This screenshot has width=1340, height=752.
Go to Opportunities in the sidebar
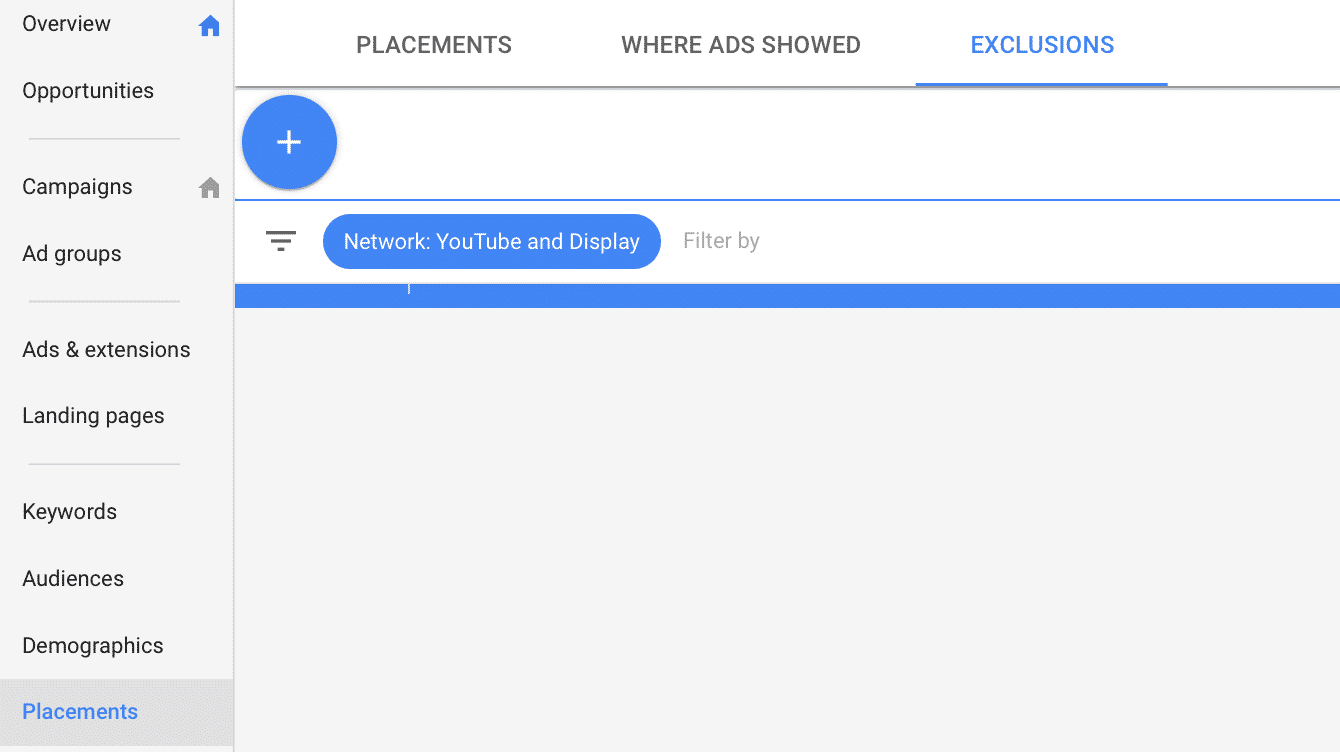pyautogui.click(x=88, y=91)
